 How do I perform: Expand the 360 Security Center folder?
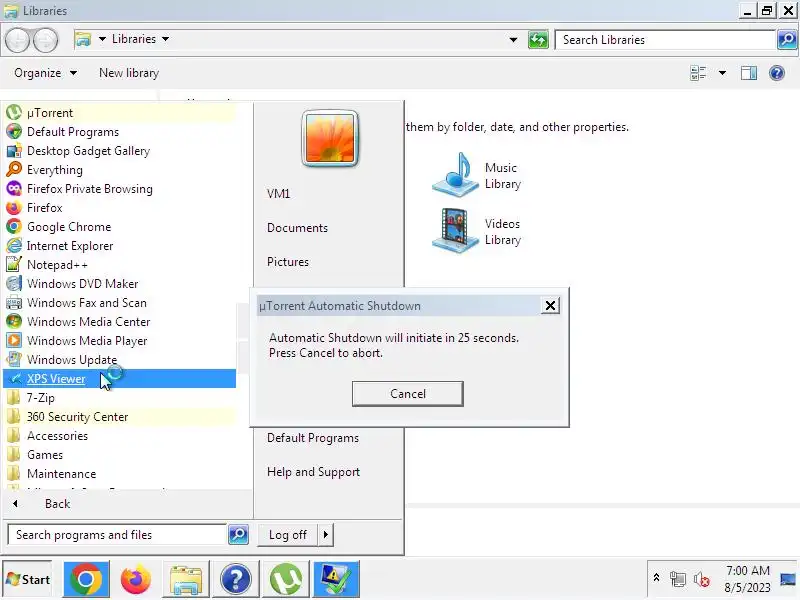(120, 416)
